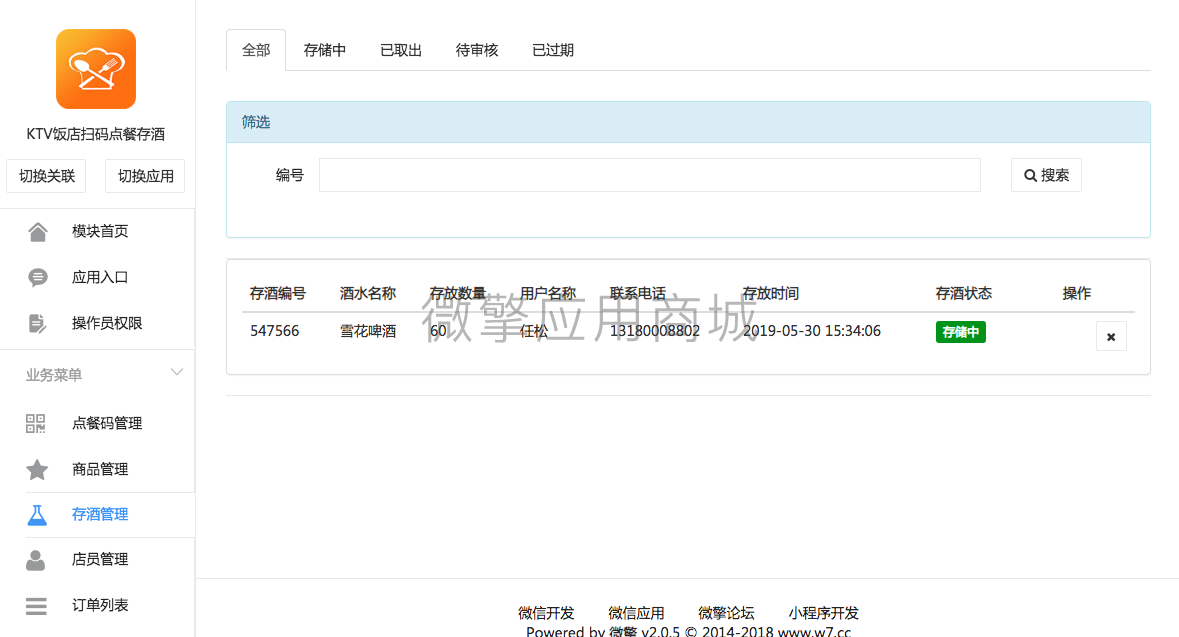Viewport: 1179px width, 637px height.
Task: Click the 存酒状态 column header
Action: (963, 293)
